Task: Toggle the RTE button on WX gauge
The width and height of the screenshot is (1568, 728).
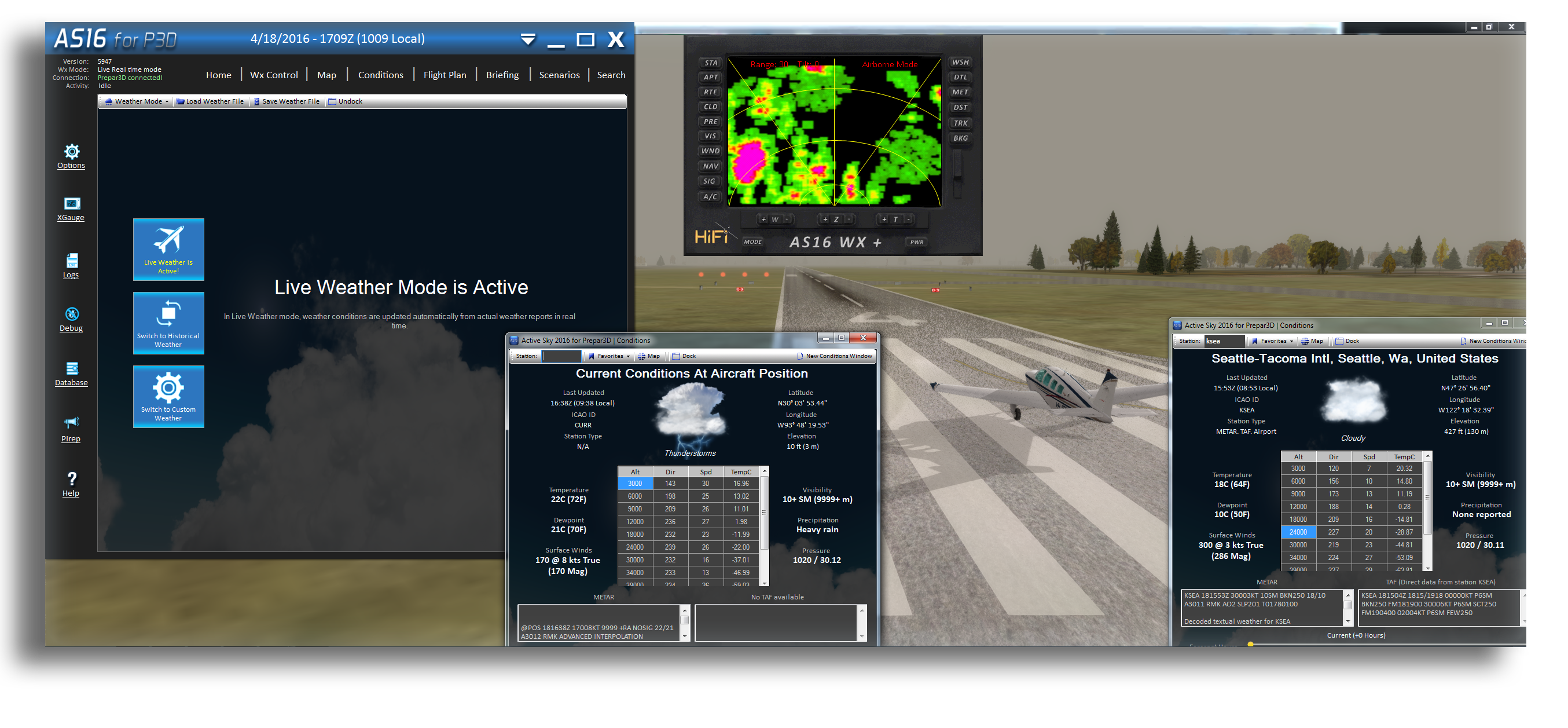Action: click(x=710, y=92)
